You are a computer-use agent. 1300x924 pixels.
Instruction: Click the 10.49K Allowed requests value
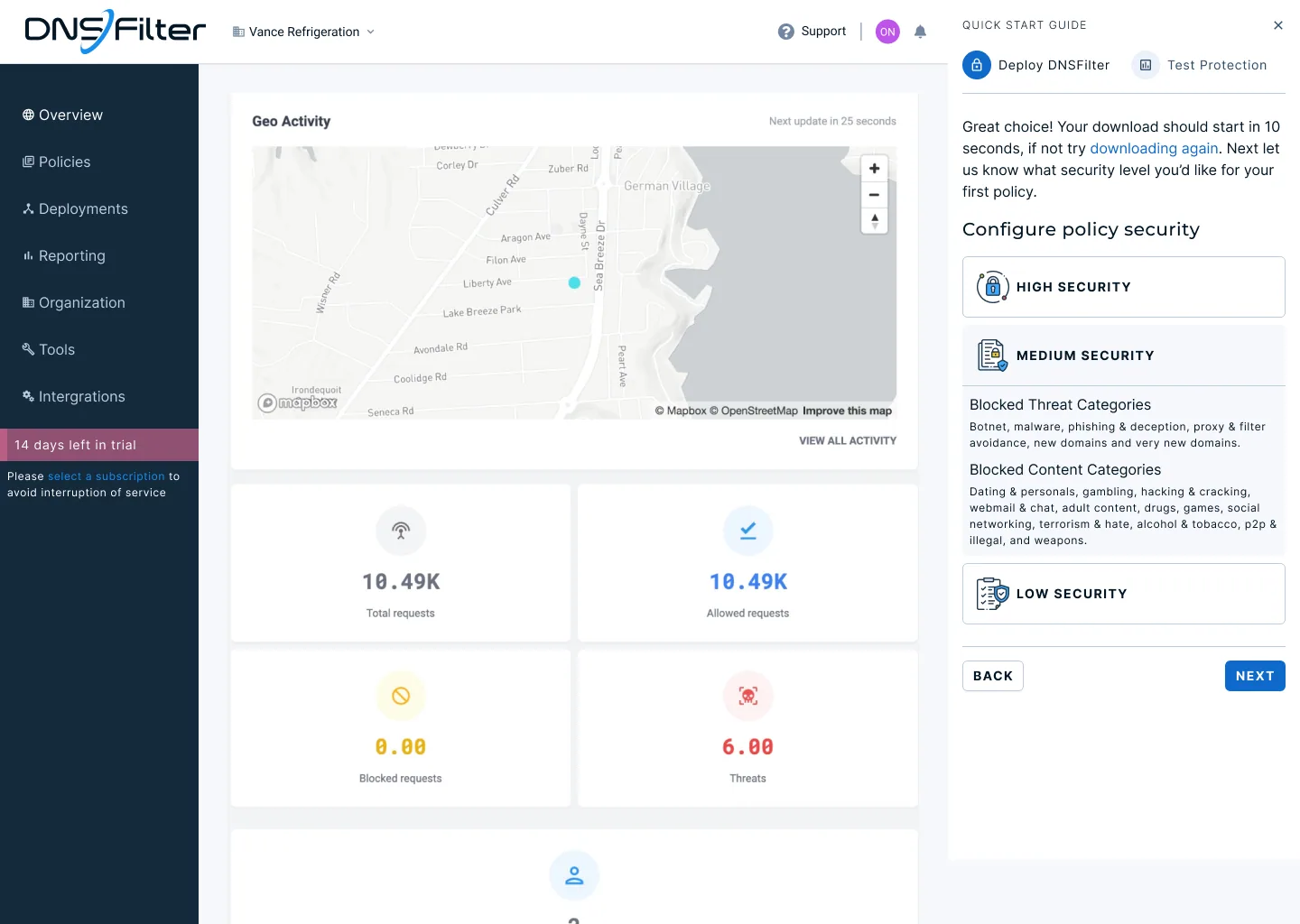(748, 582)
